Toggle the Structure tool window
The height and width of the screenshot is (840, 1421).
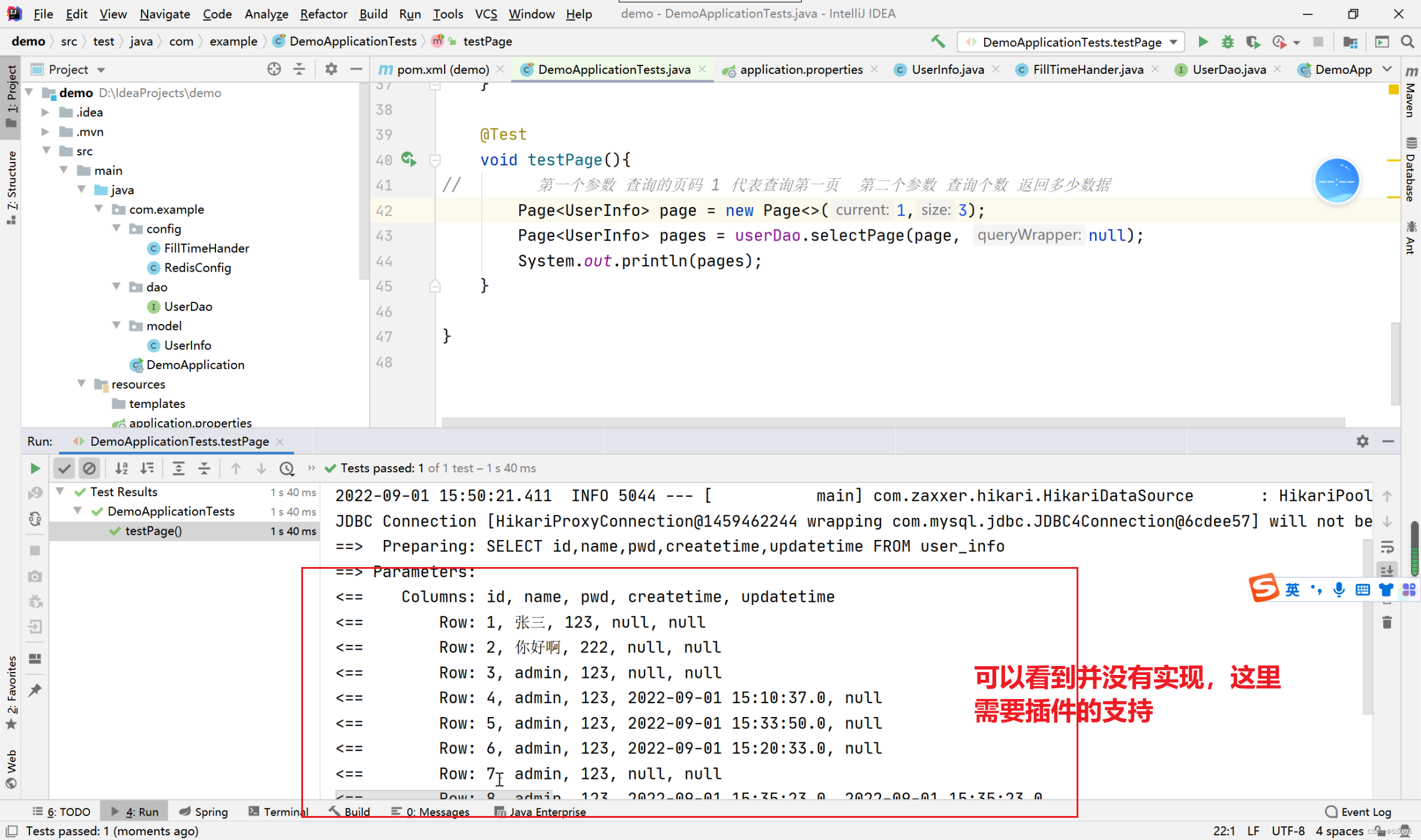pyautogui.click(x=11, y=187)
